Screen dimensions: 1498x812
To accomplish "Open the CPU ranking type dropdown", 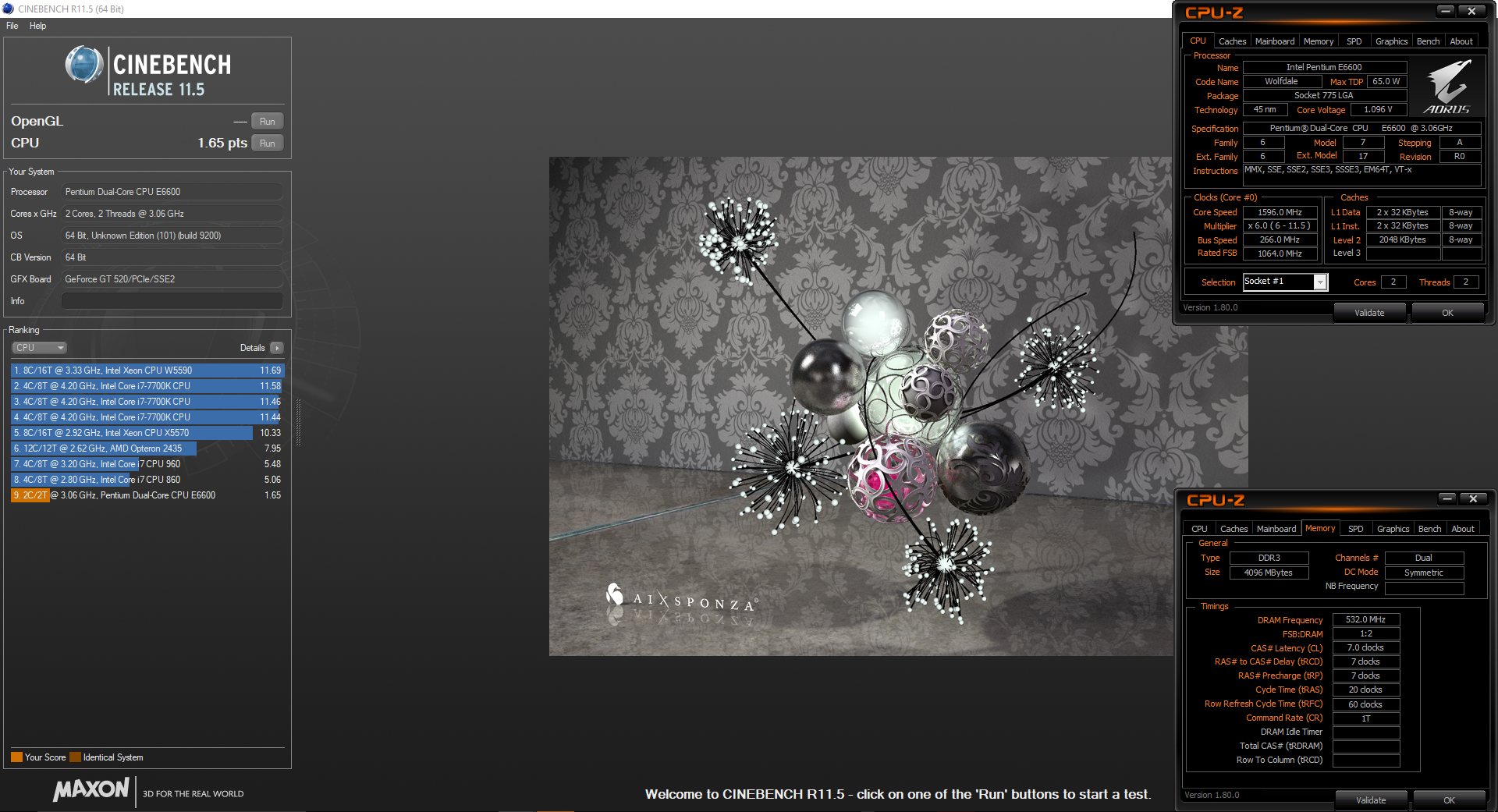I will (x=39, y=348).
